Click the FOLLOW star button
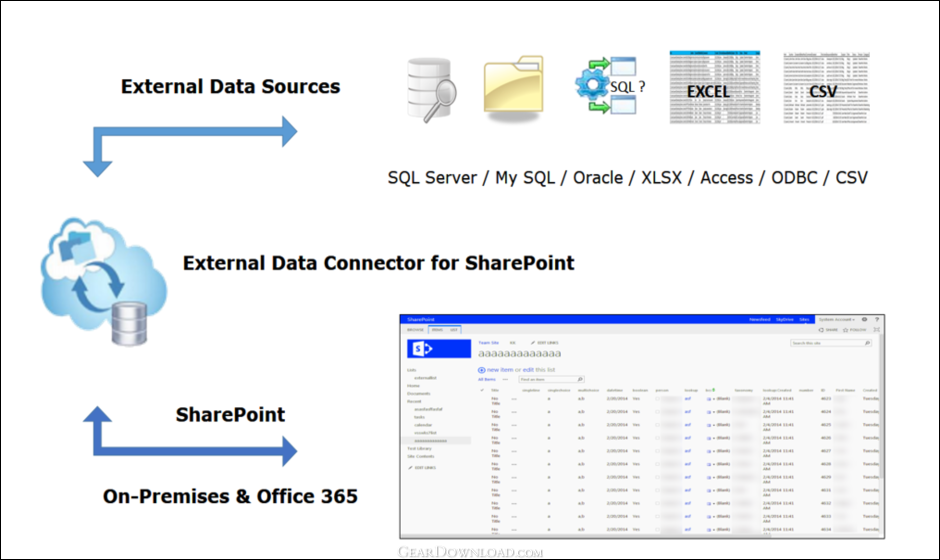940x560 pixels. point(855,330)
